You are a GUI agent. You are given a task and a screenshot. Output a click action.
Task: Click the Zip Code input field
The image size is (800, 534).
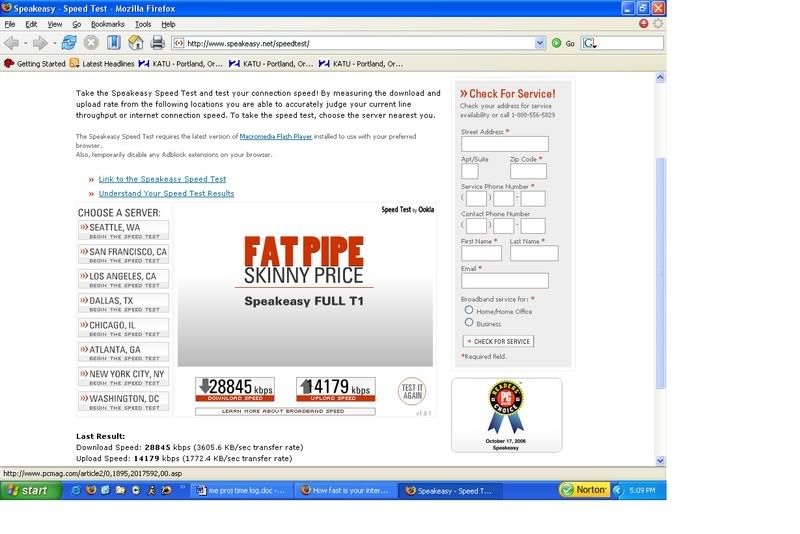coord(528,171)
